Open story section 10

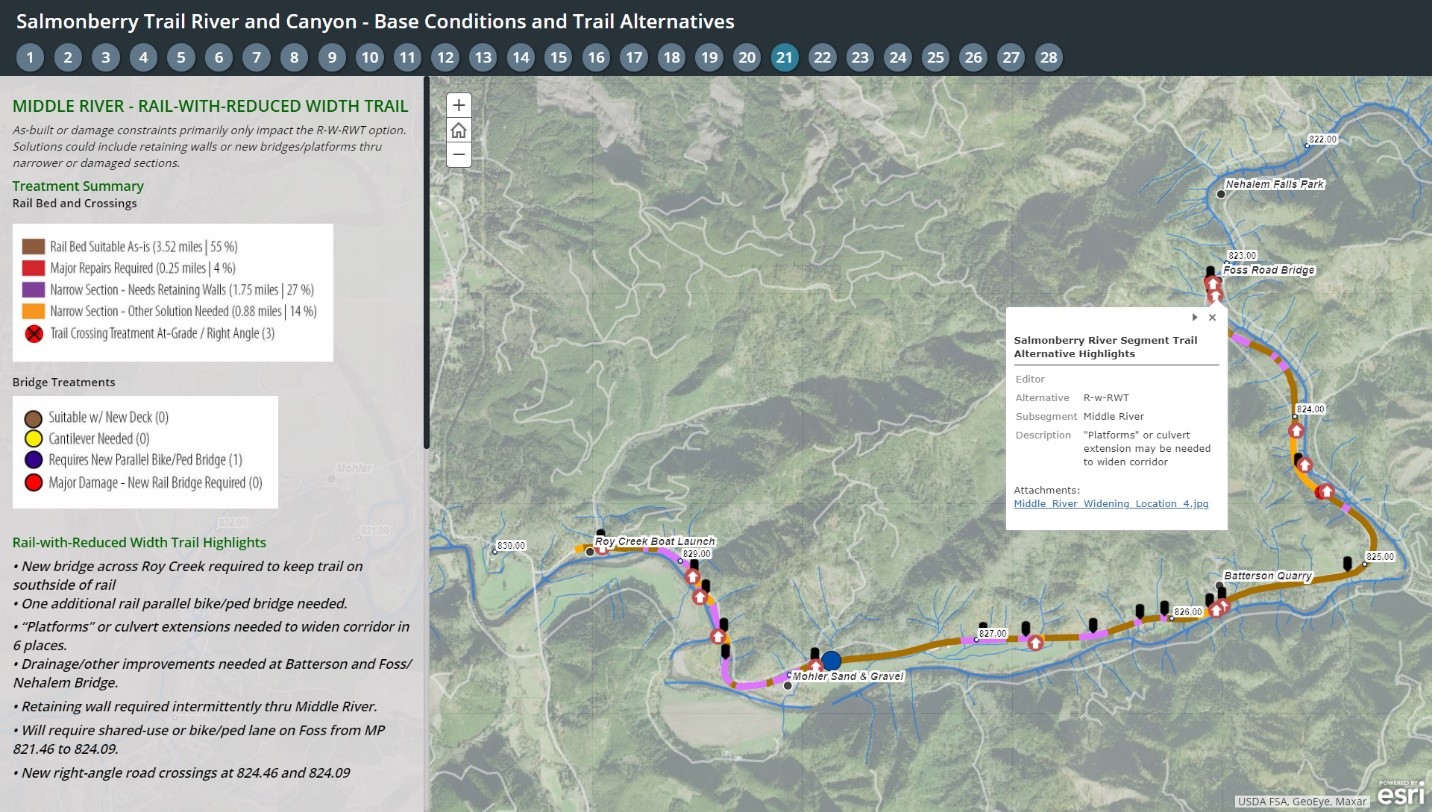[369, 58]
